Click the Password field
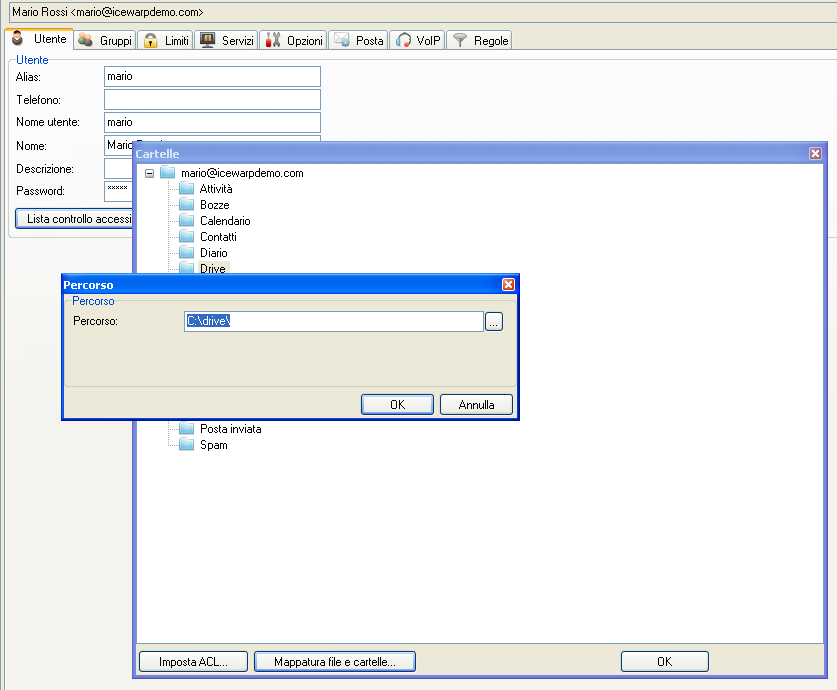This screenshot has width=837, height=690. [119, 191]
